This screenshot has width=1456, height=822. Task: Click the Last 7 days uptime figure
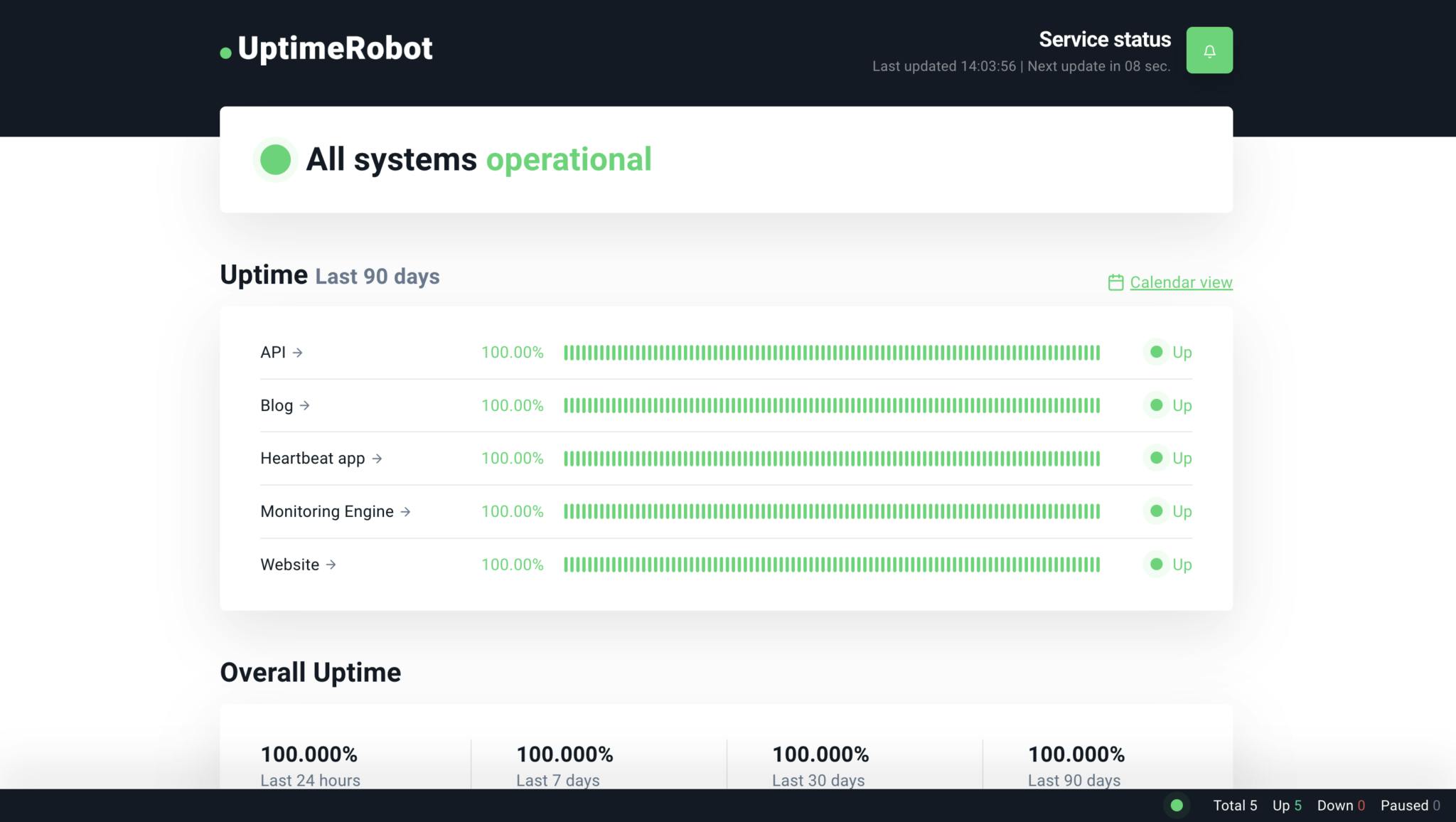point(564,754)
